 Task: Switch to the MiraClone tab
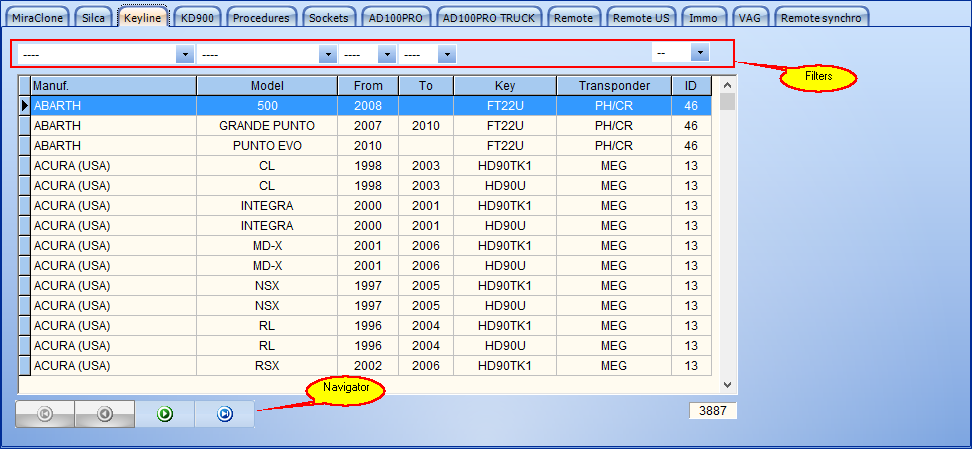point(38,18)
